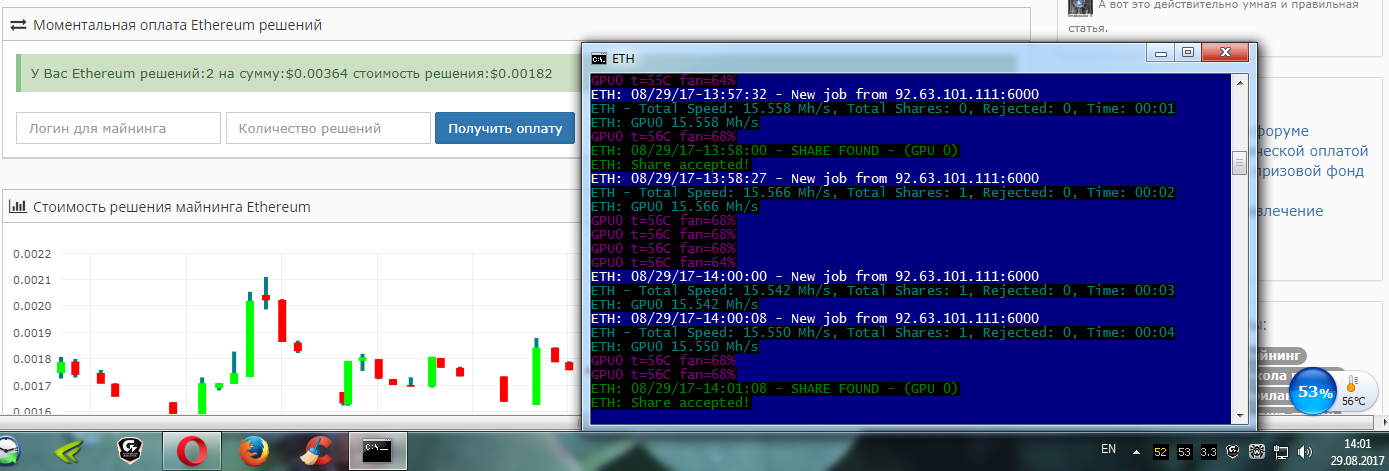Image resolution: width=1389 pixels, height=471 pixels.
Task: Open ETH console window system menu icon
Action: 600,58
